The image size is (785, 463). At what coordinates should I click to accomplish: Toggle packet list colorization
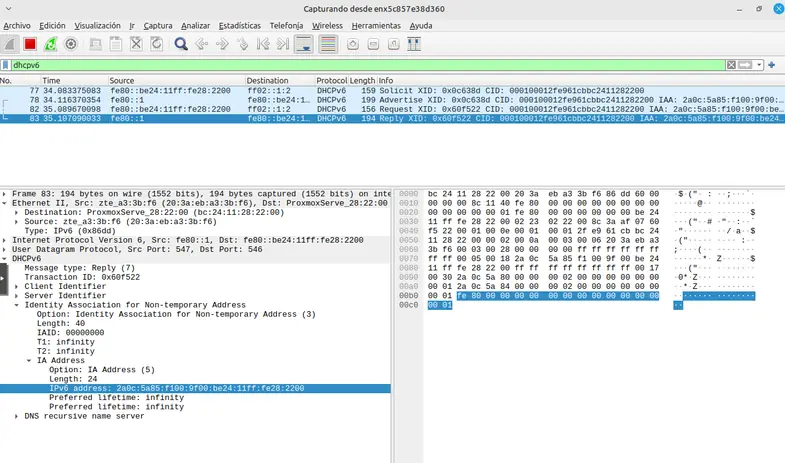[328, 44]
